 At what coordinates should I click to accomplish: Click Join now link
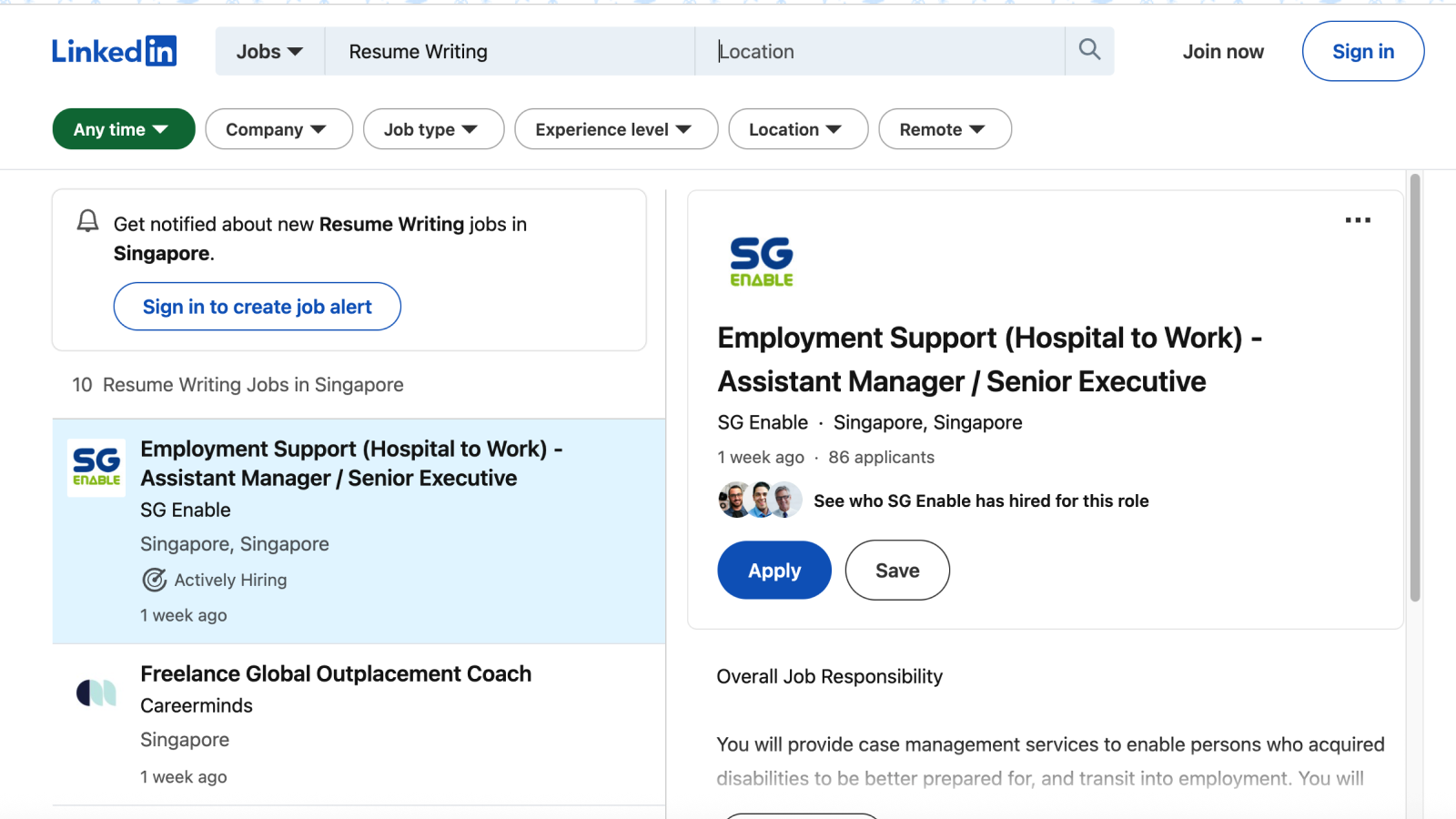(1223, 52)
